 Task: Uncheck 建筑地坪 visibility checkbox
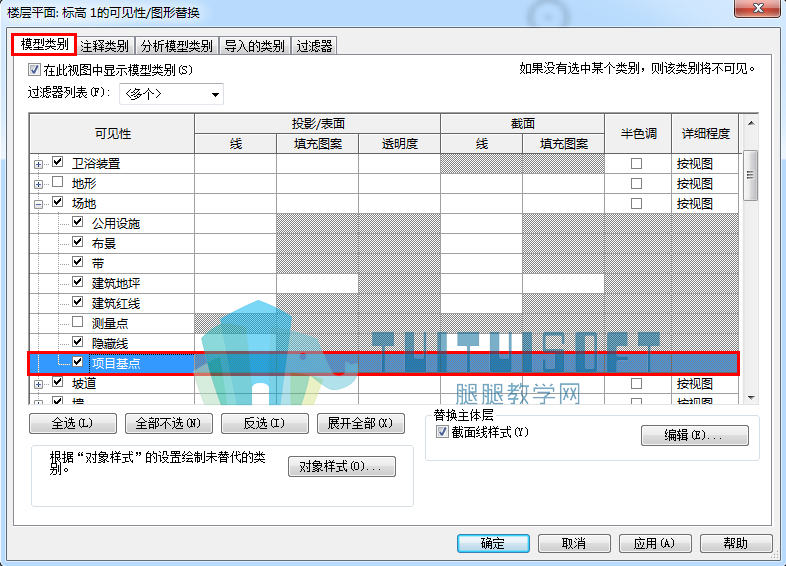coord(77,282)
